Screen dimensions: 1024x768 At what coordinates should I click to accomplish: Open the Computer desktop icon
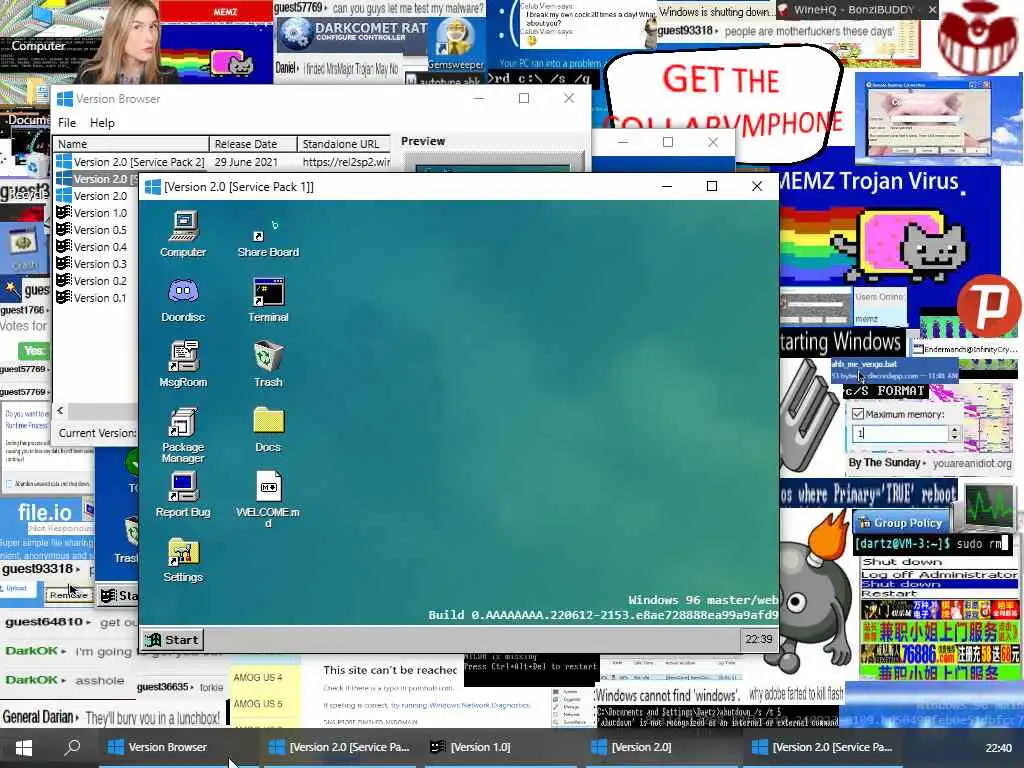[184, 233]
